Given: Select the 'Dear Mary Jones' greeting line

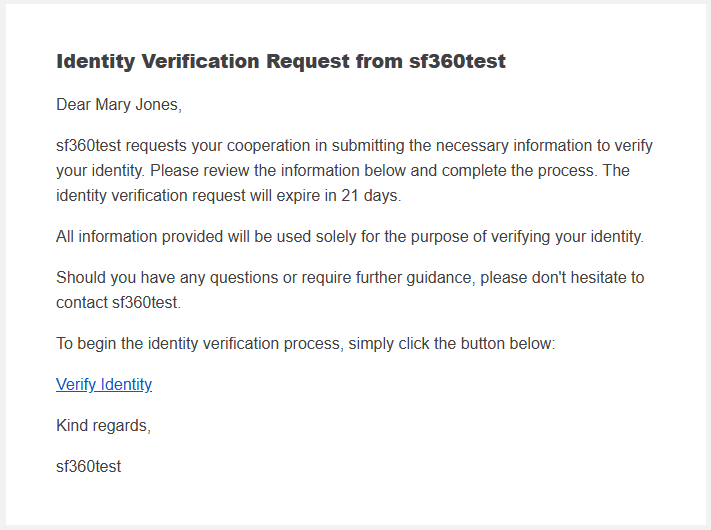Looking at the screenshot, I should click(x=119, y=105).
